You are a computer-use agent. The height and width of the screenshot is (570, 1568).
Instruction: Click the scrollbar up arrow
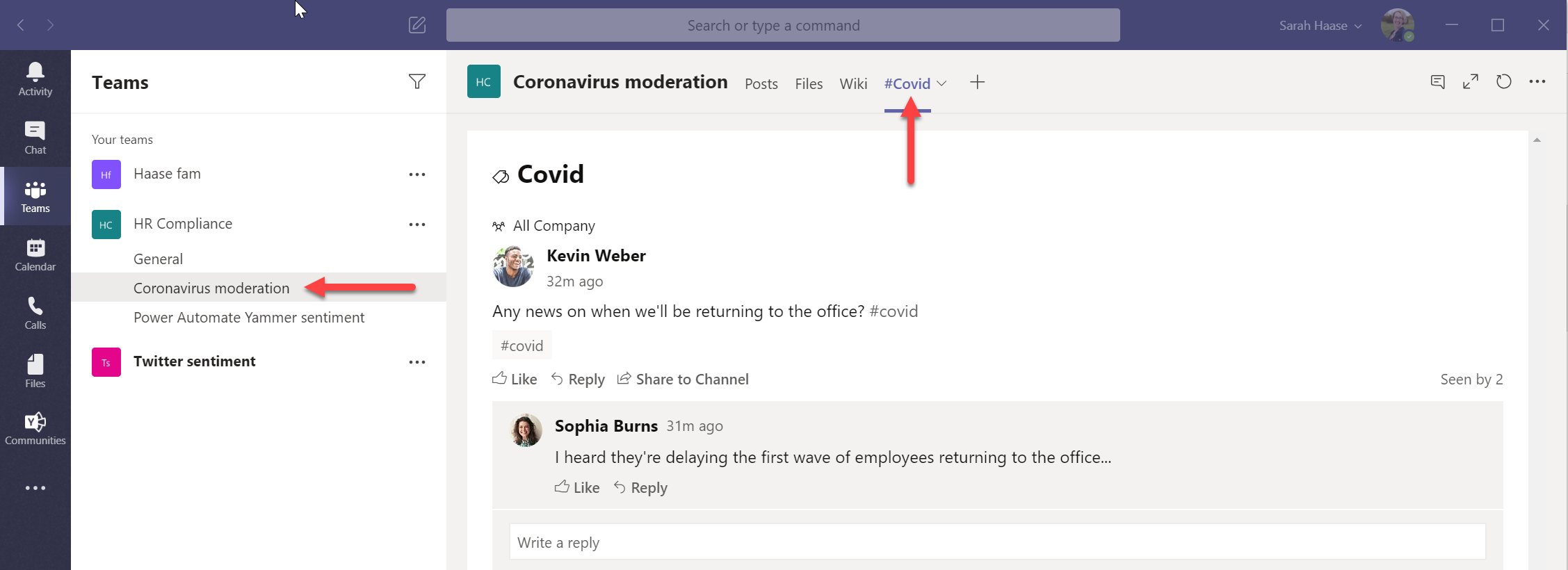[1537, 140]
